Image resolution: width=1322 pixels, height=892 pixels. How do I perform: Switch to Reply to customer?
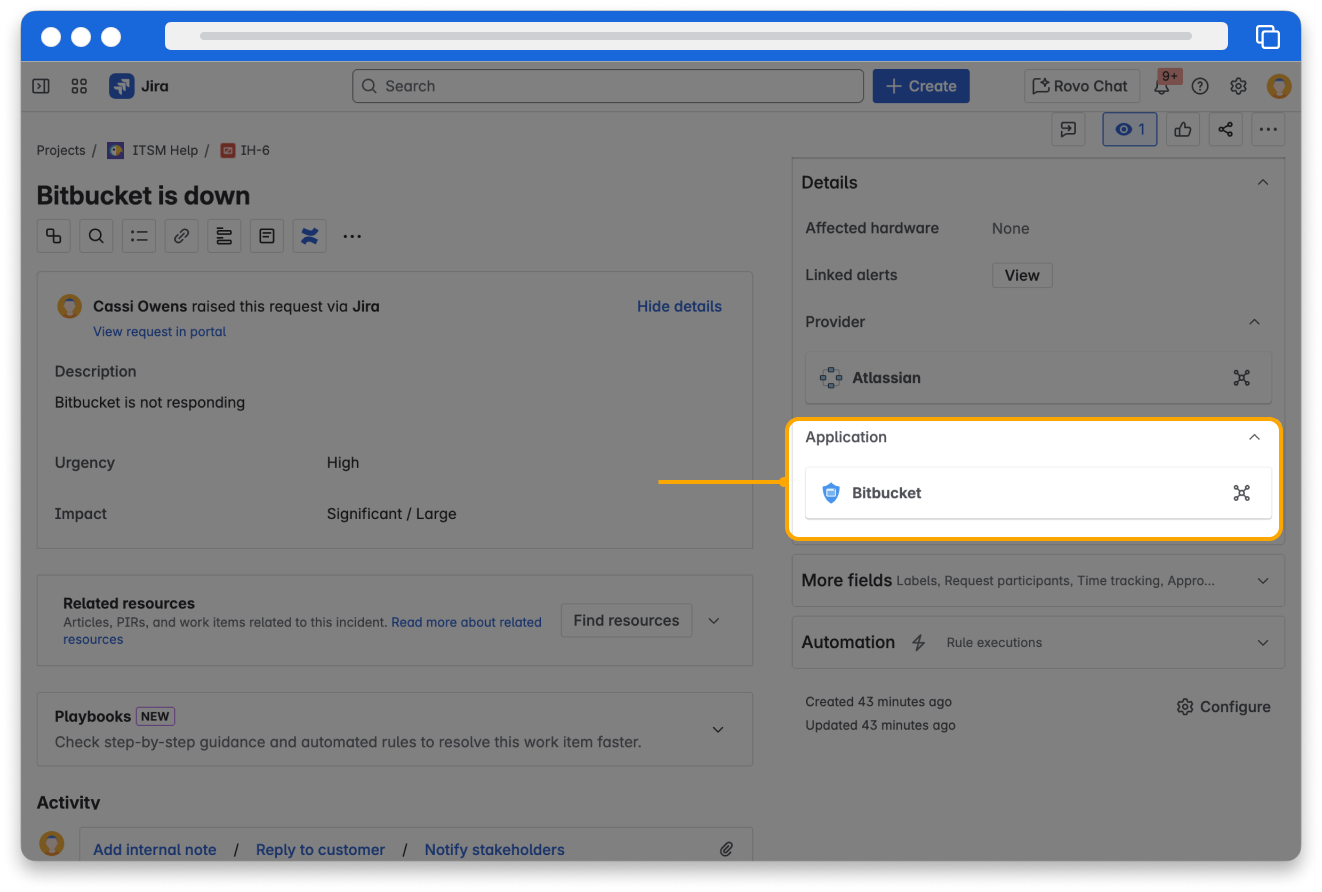click(x=320, y=849)
